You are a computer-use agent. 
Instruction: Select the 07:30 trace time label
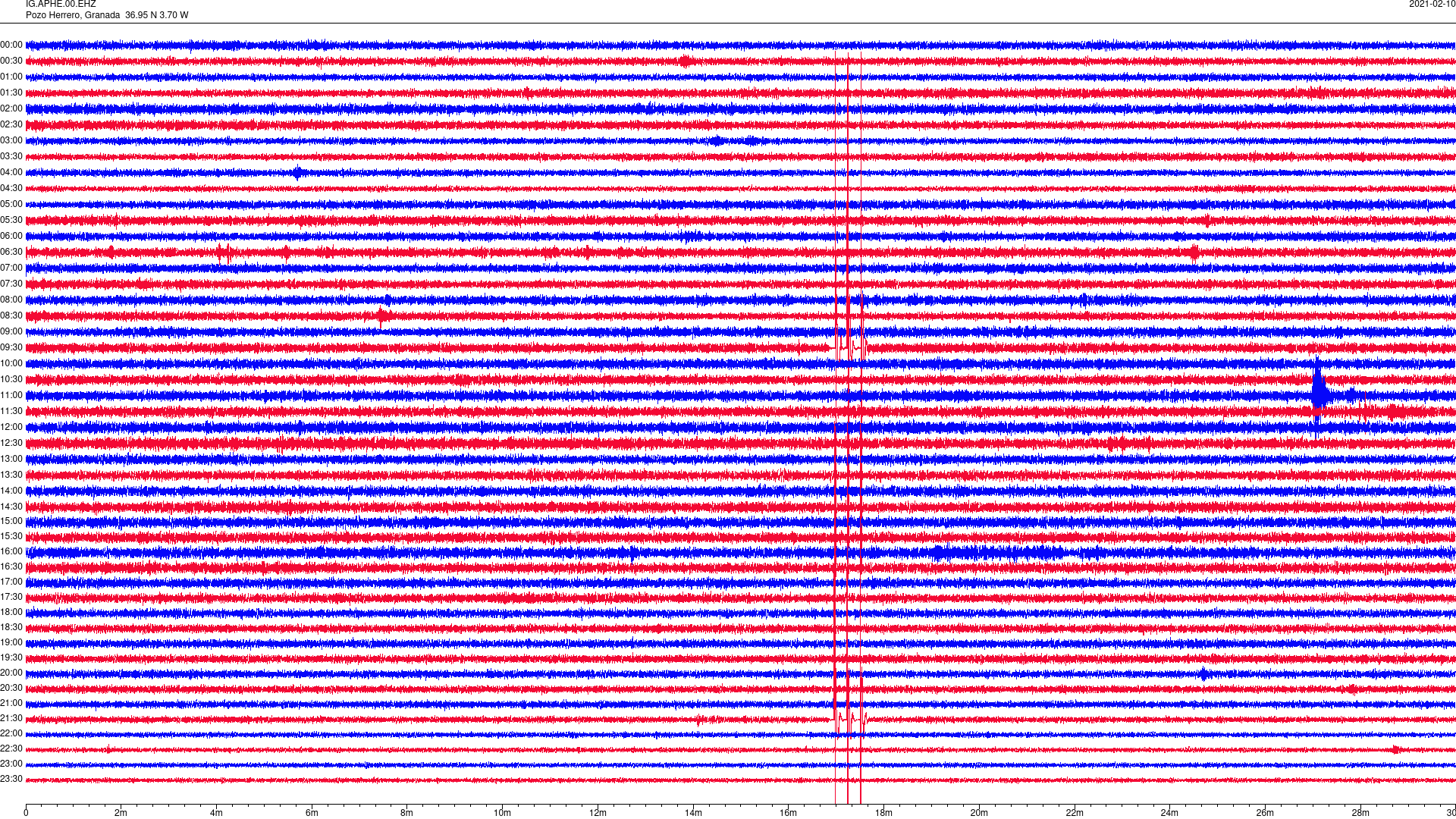[11, 284]
